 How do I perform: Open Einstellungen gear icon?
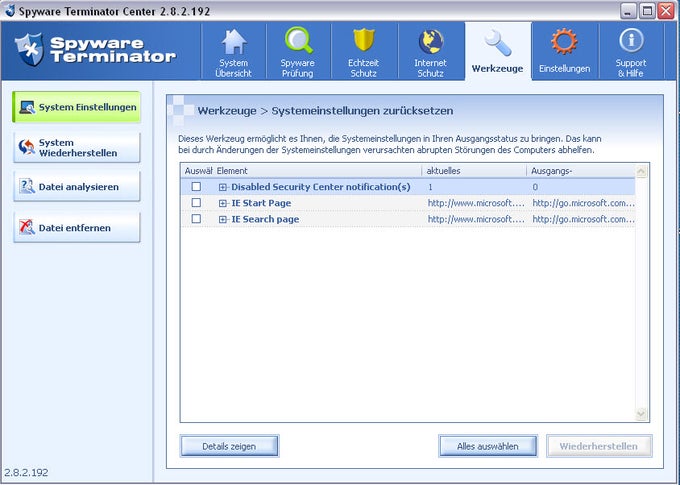pos(564,42)
